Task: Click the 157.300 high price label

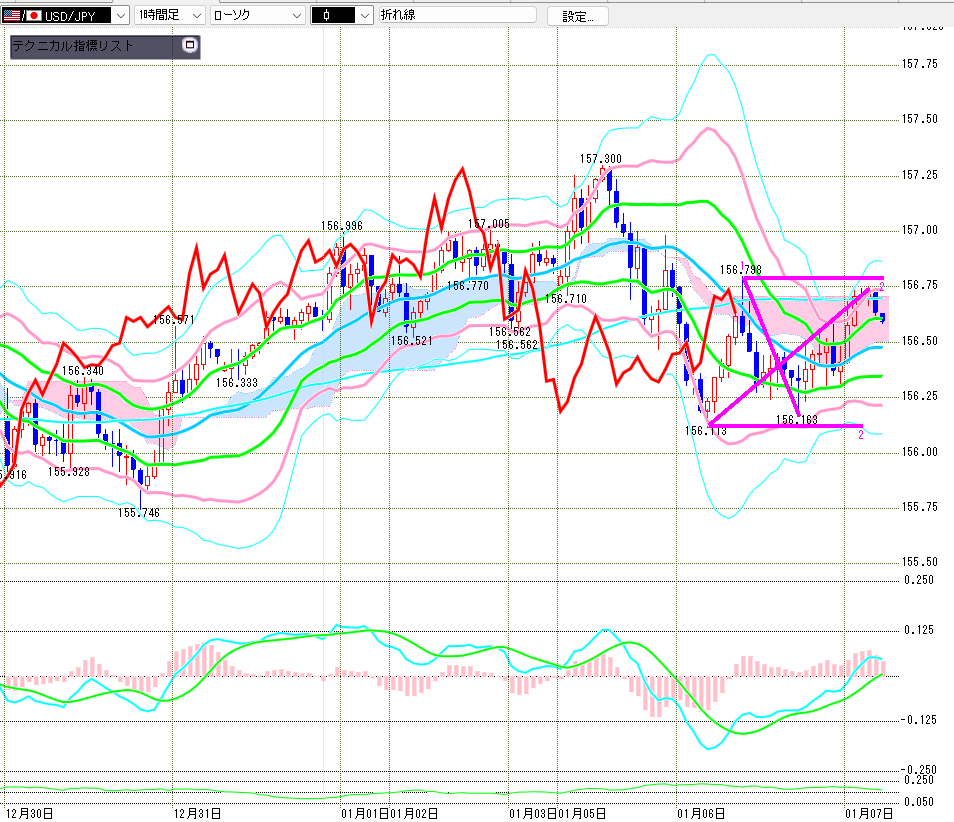Action: 600,159
